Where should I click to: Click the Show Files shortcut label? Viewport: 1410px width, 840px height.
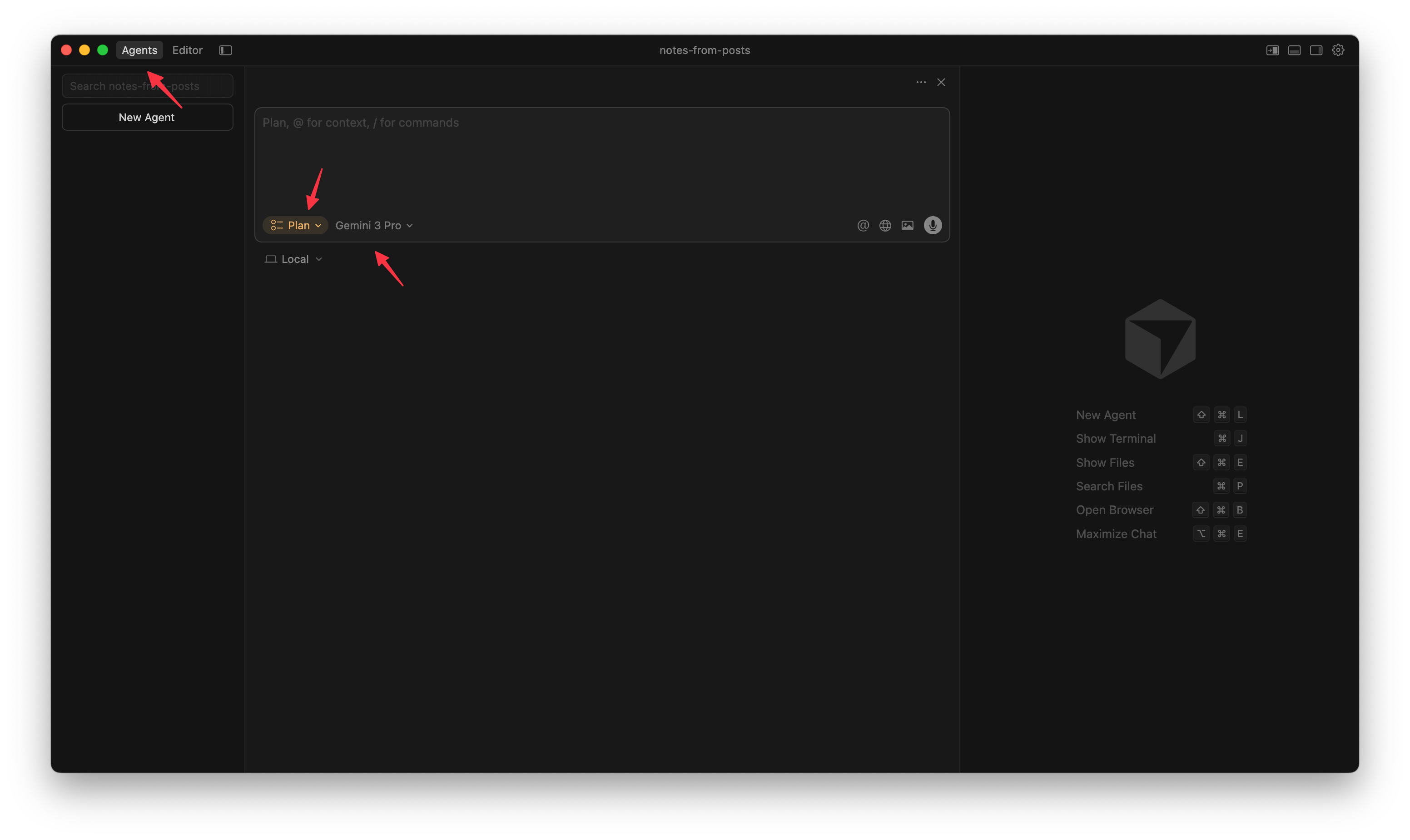[1105, 462]
